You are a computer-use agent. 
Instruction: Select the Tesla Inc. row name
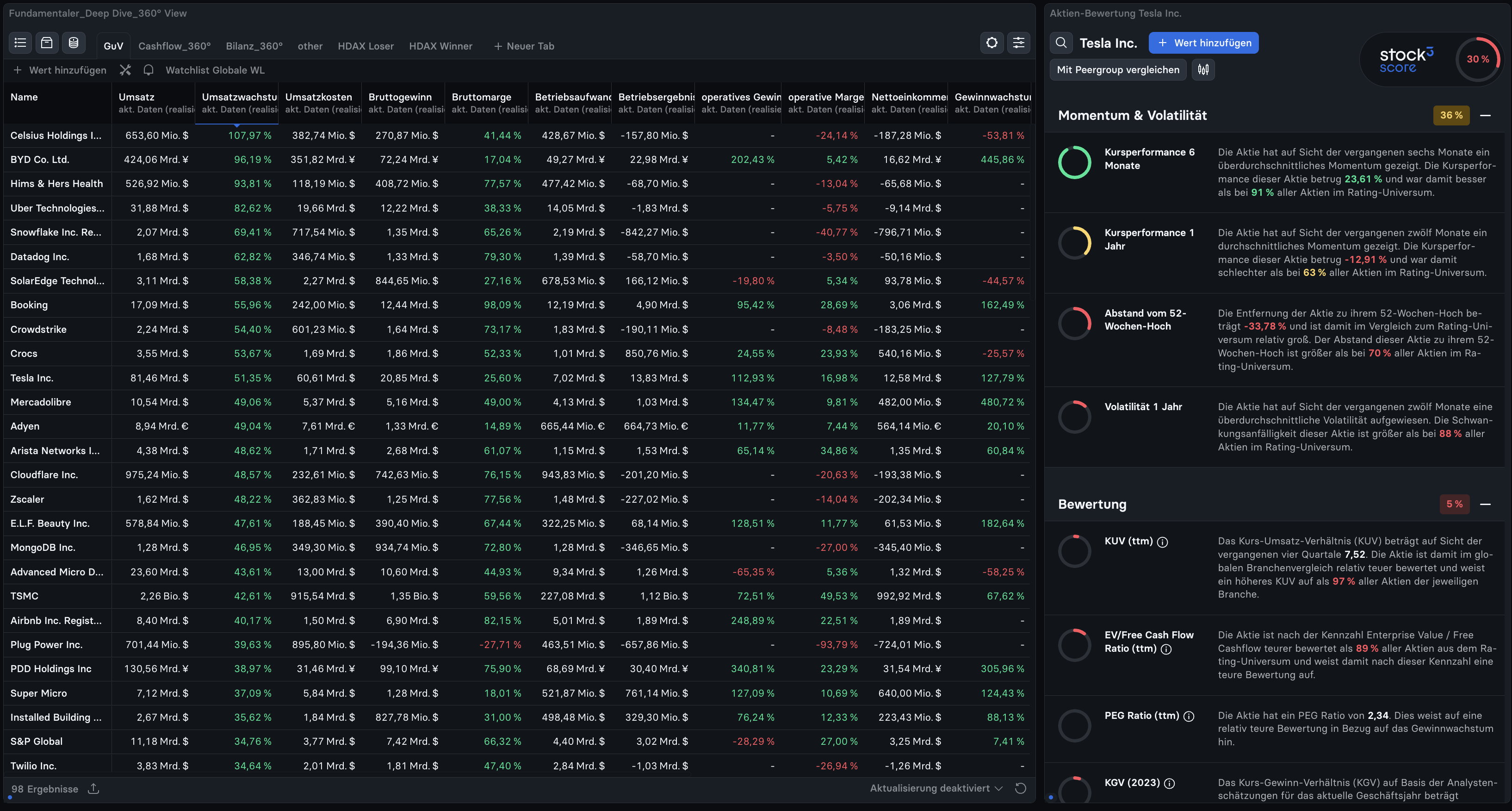[x=32, y=378]
